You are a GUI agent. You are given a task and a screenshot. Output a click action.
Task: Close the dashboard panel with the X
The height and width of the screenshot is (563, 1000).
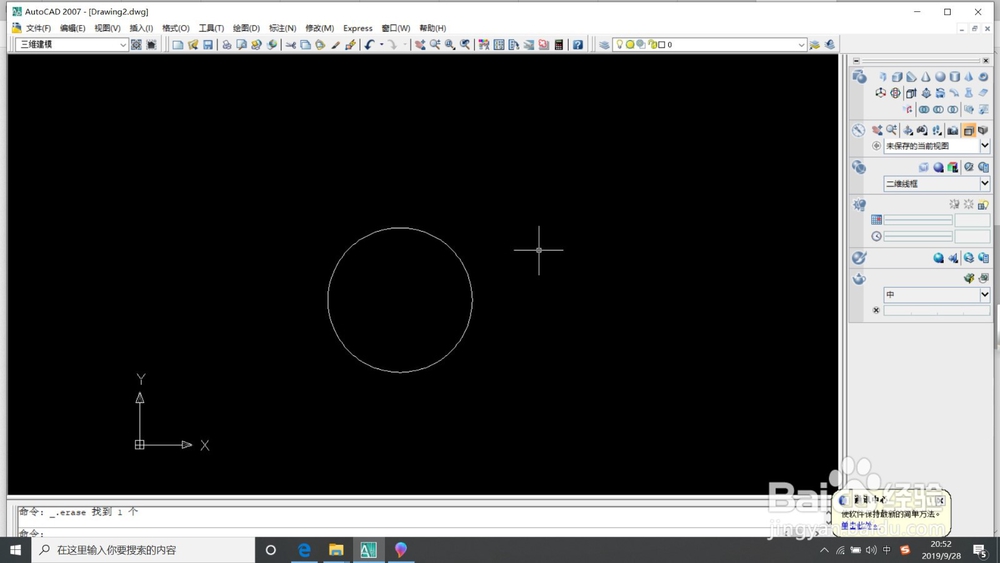click(985, 61)
